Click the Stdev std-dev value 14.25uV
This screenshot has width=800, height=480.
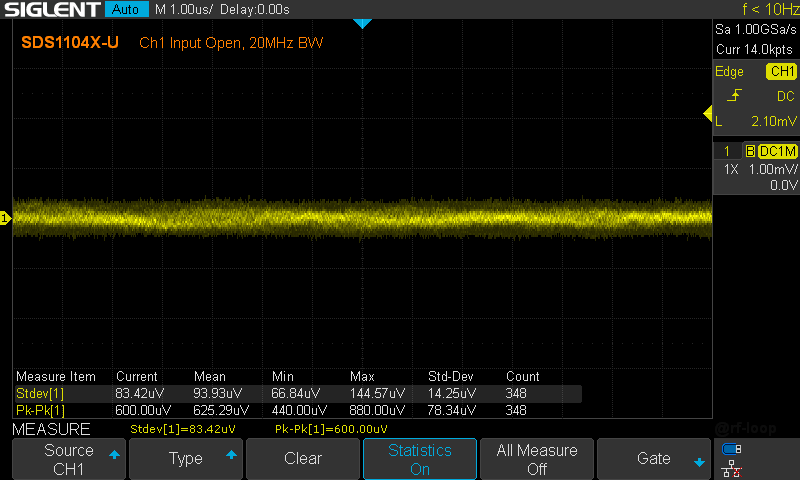(452, 393)
